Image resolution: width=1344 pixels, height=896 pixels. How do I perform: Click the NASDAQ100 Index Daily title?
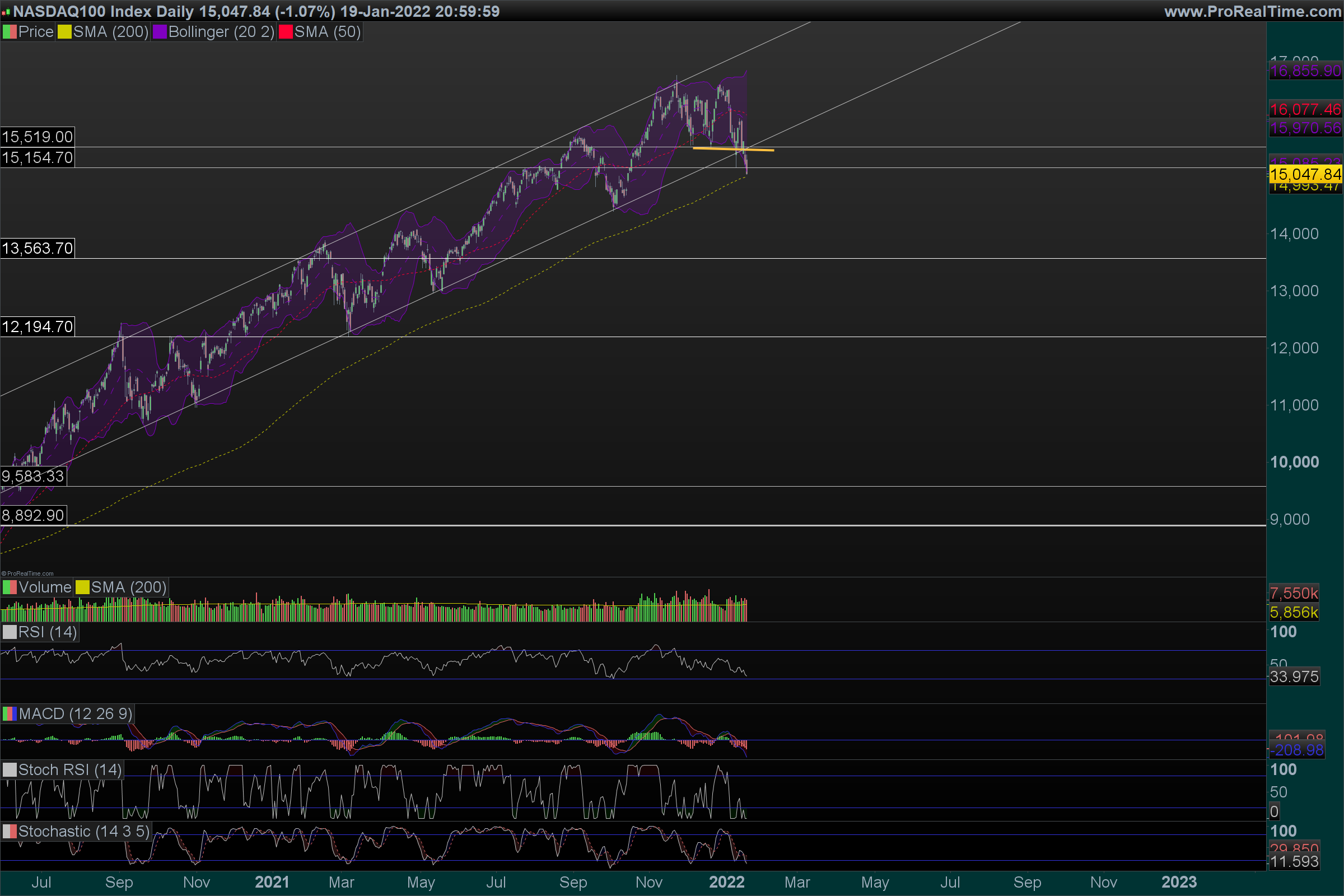click(103, 11)
